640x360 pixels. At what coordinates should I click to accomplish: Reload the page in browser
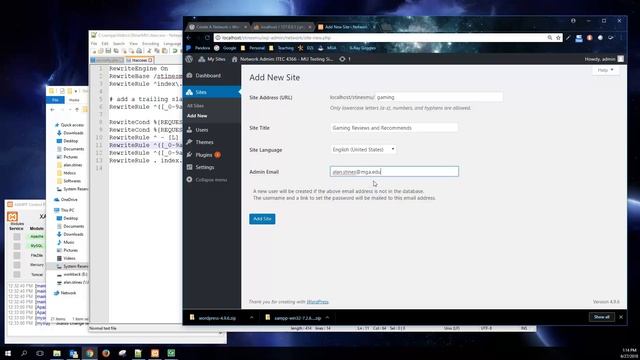pos(207,38)
